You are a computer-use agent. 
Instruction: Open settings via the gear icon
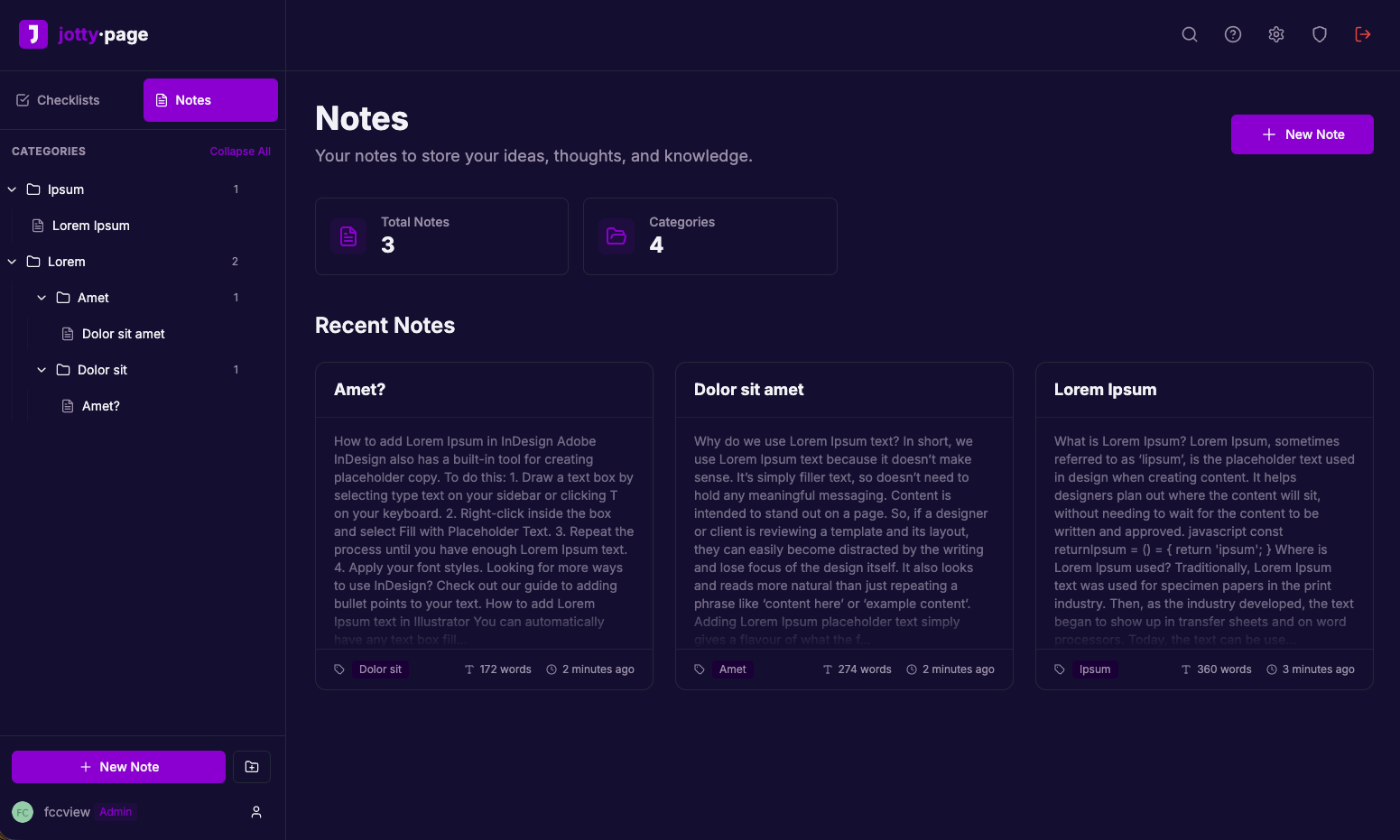pos(1276,34)
